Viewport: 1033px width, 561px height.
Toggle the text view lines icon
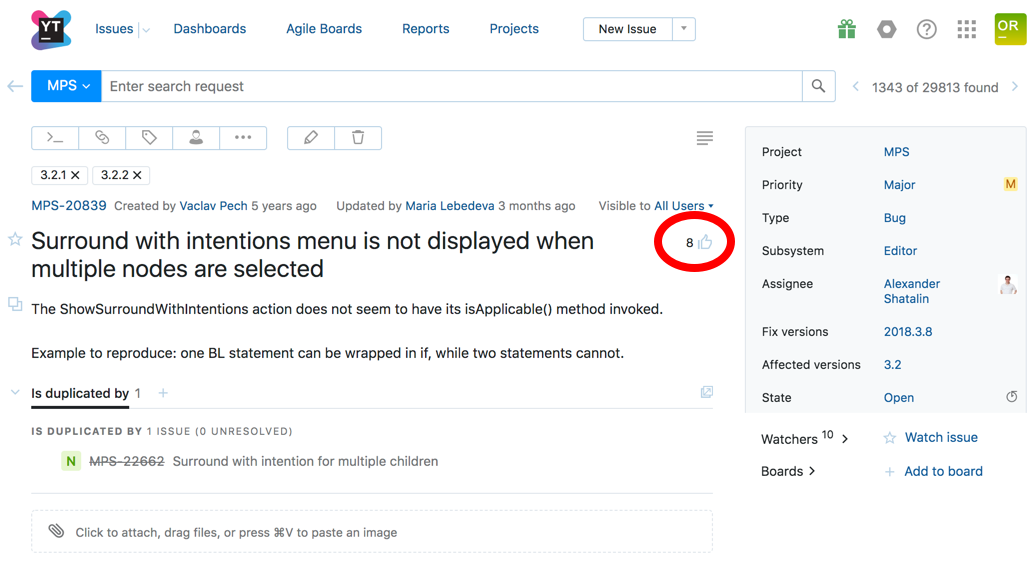click(x=705, y=138)
